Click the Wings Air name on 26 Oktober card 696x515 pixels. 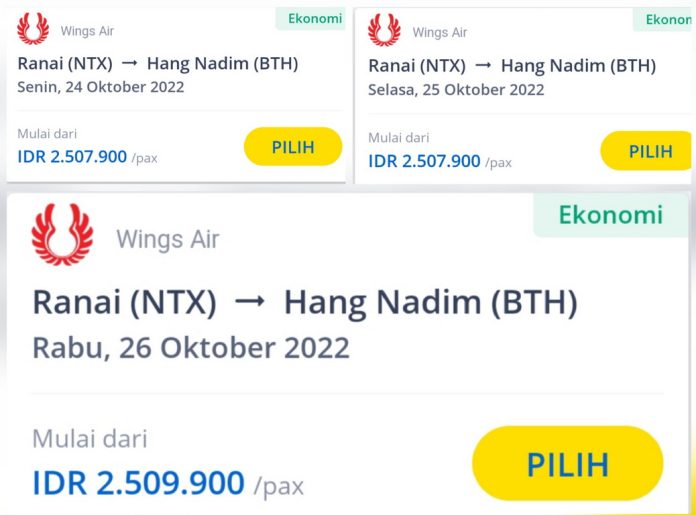point(167,239)
